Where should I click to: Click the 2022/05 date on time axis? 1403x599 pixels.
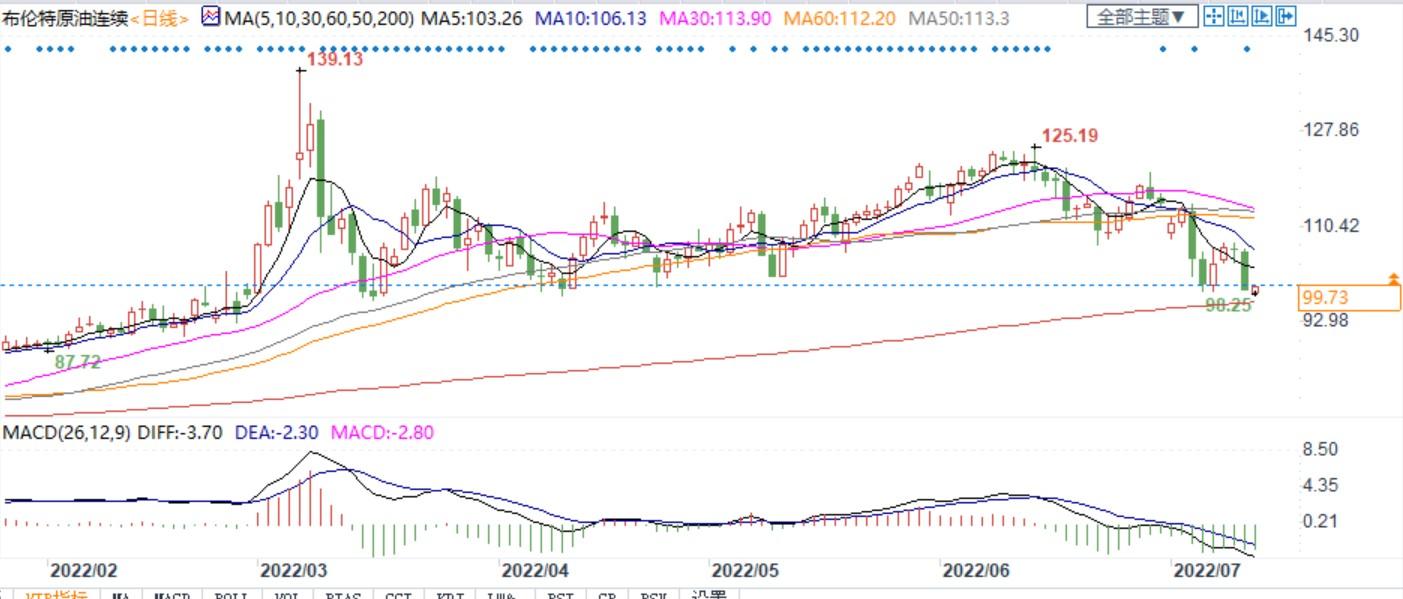click(744, 571)
